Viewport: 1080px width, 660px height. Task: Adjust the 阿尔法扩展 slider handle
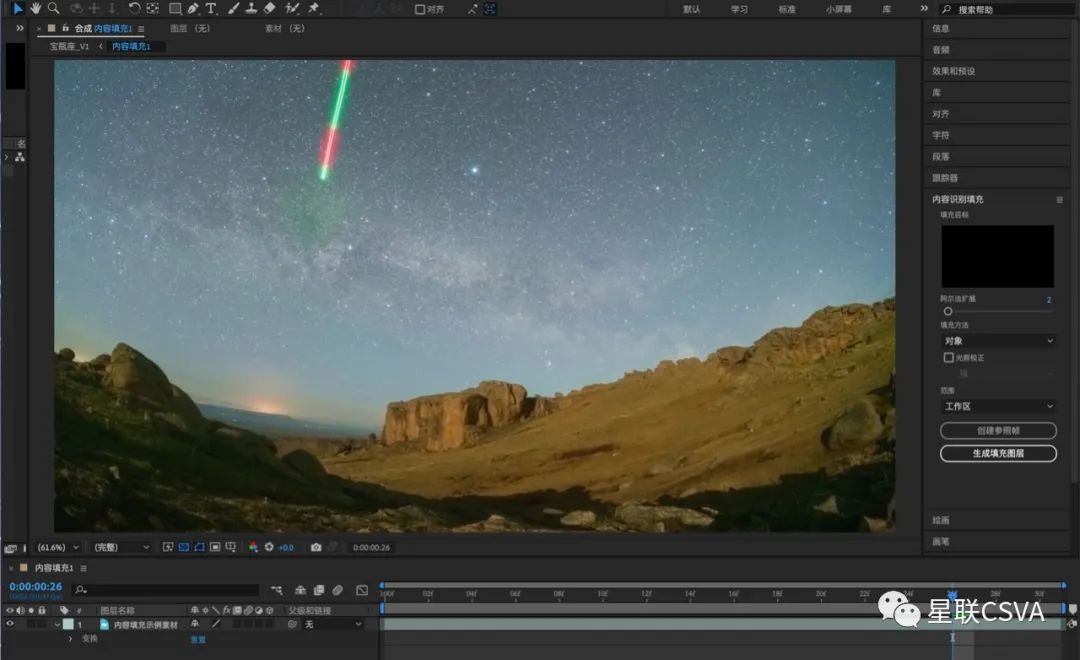click(947, 311)
